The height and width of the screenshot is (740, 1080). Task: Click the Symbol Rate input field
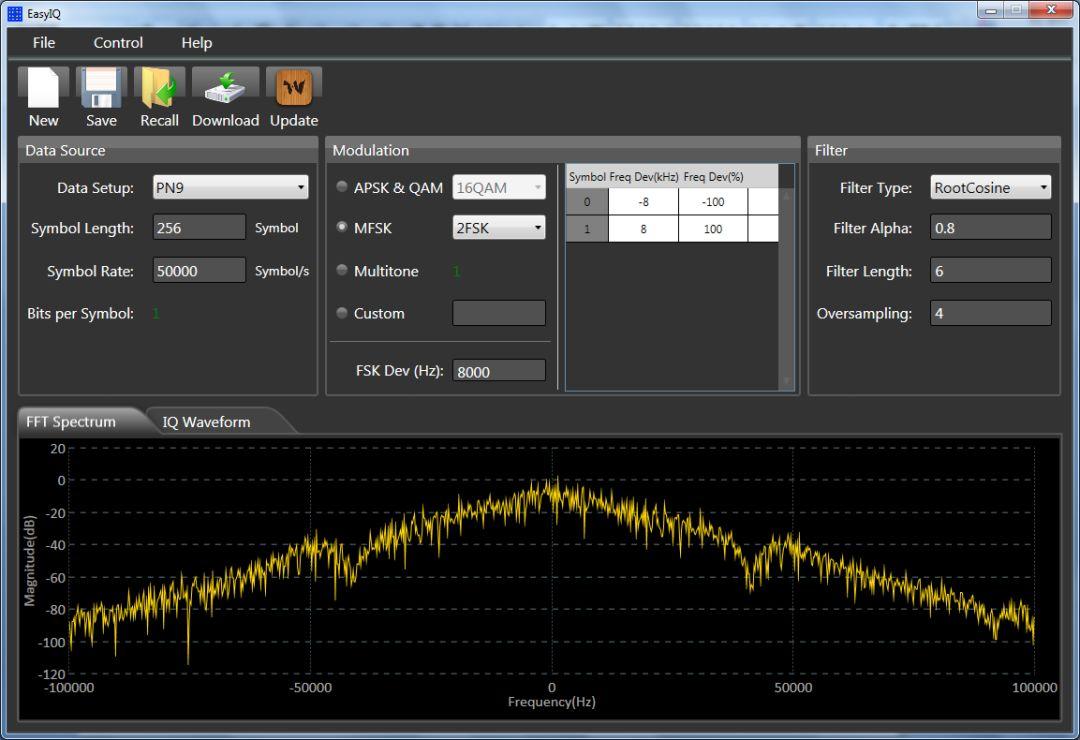coord(199,271)
